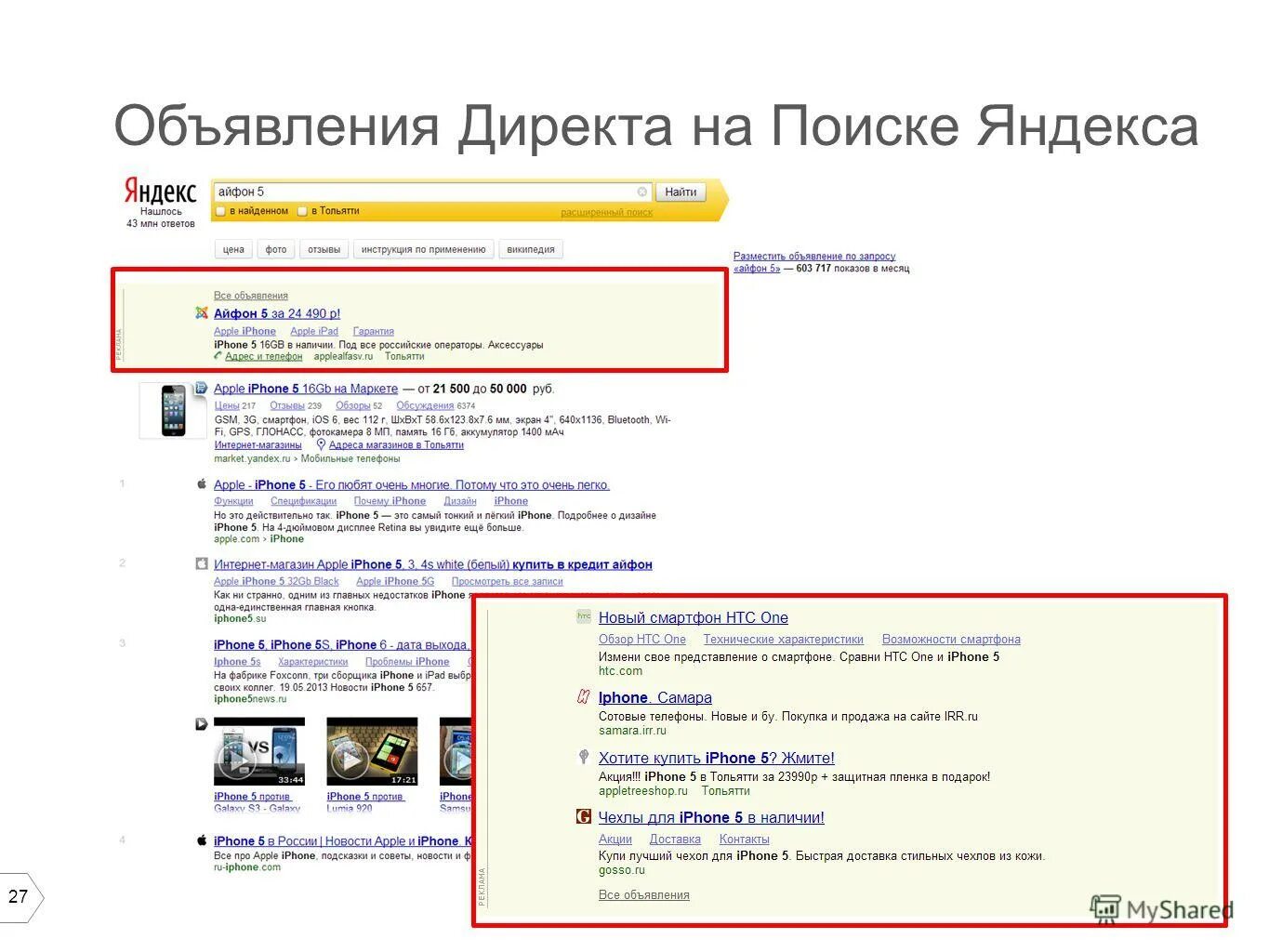Select the 'отзывы' suggestion tab
The image size is (1269, 952).
click(x=324, y=249)
